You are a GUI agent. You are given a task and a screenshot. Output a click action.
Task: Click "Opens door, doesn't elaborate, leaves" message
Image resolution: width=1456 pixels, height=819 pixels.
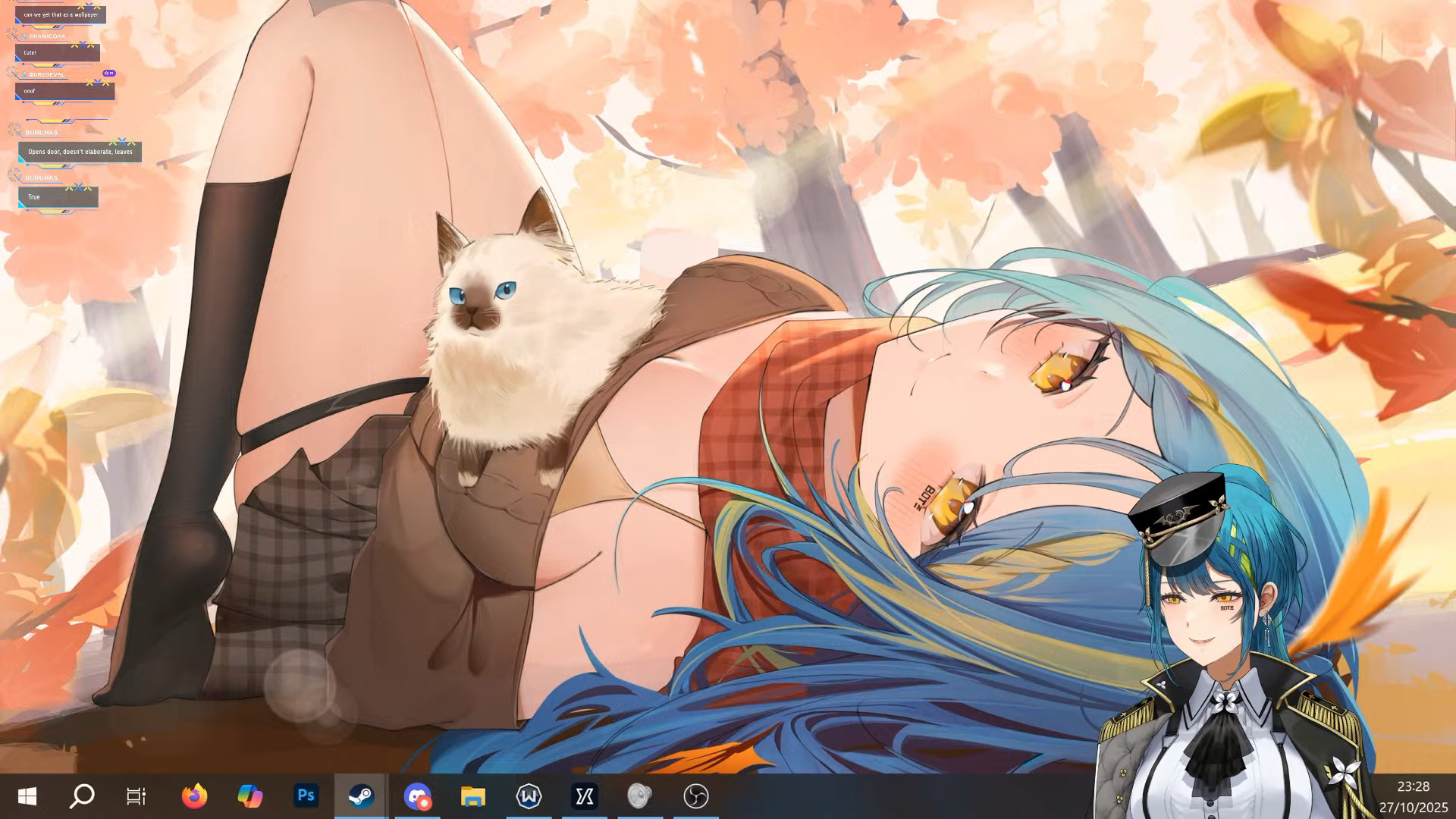click(x=80, y=152)
